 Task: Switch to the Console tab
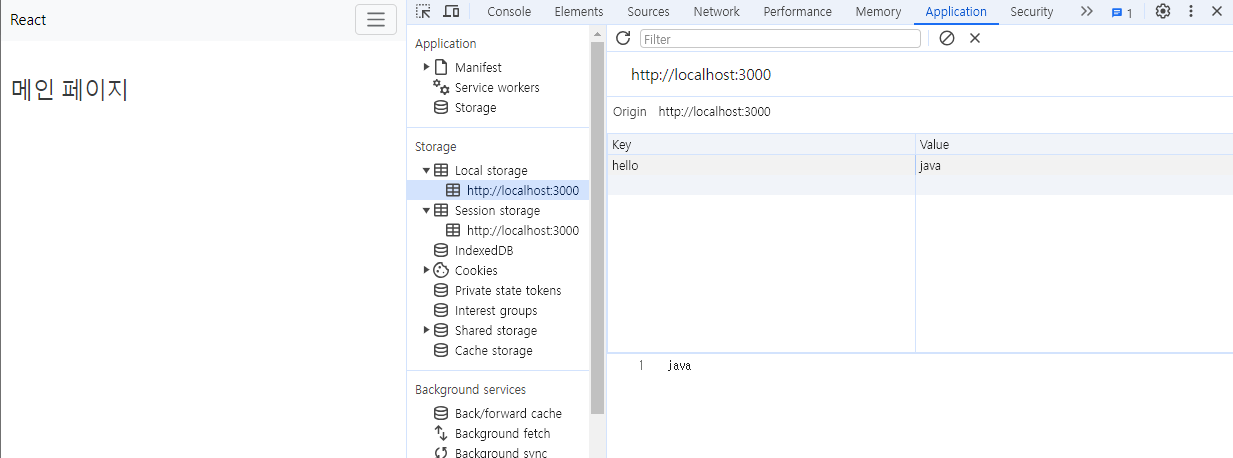[x=509, y=12]
